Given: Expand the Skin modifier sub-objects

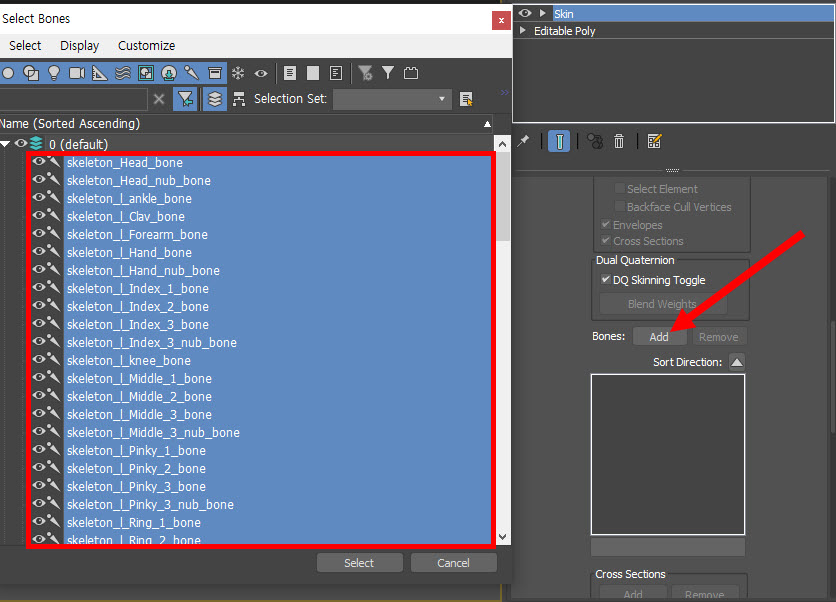Looking at the screenshot, I should (543, 13).
